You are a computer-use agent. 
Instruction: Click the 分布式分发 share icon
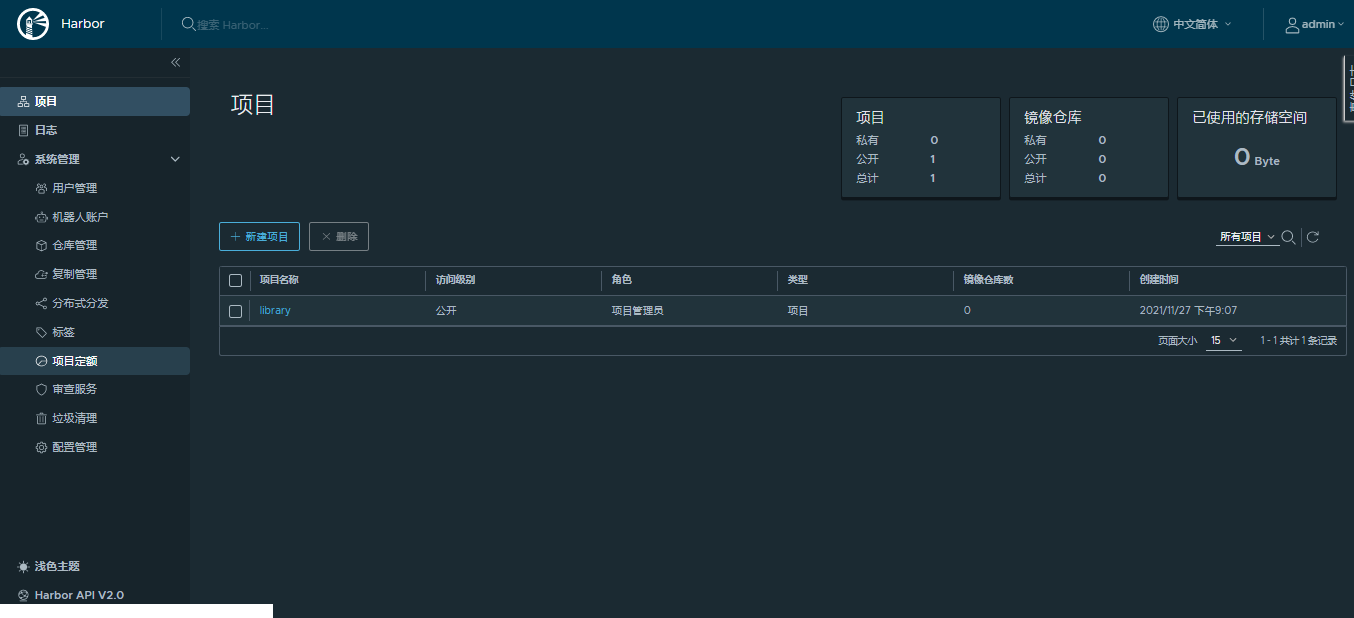click(x=41, y=303)
